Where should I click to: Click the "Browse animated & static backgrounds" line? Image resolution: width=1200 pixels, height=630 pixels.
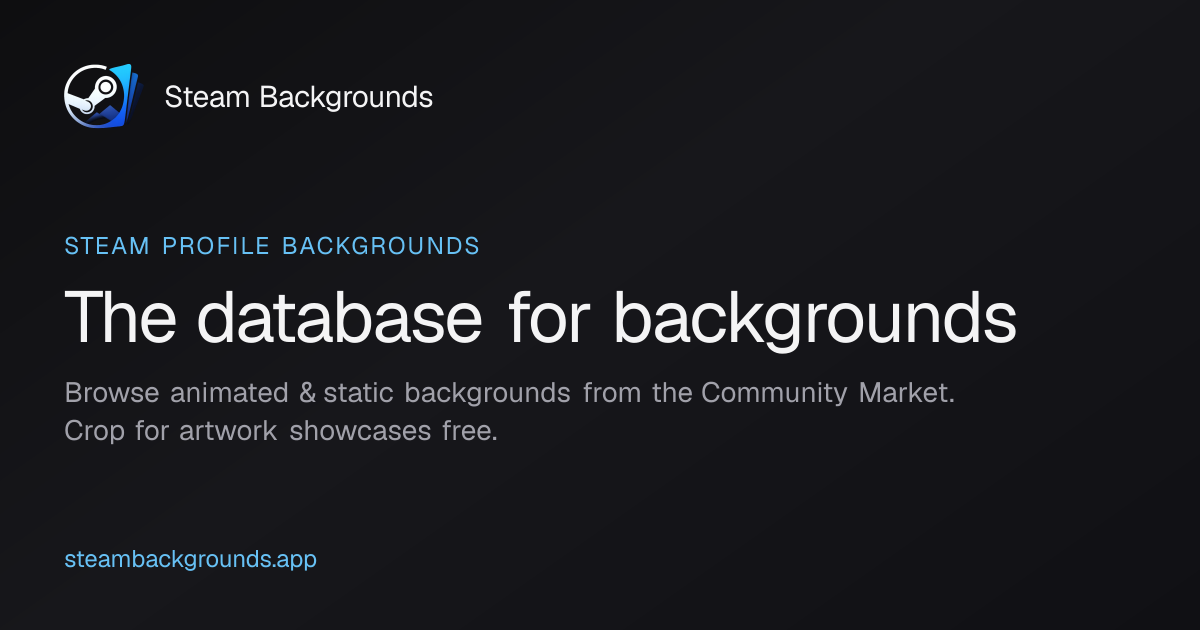pyautogui.click(x=510, y=393)
